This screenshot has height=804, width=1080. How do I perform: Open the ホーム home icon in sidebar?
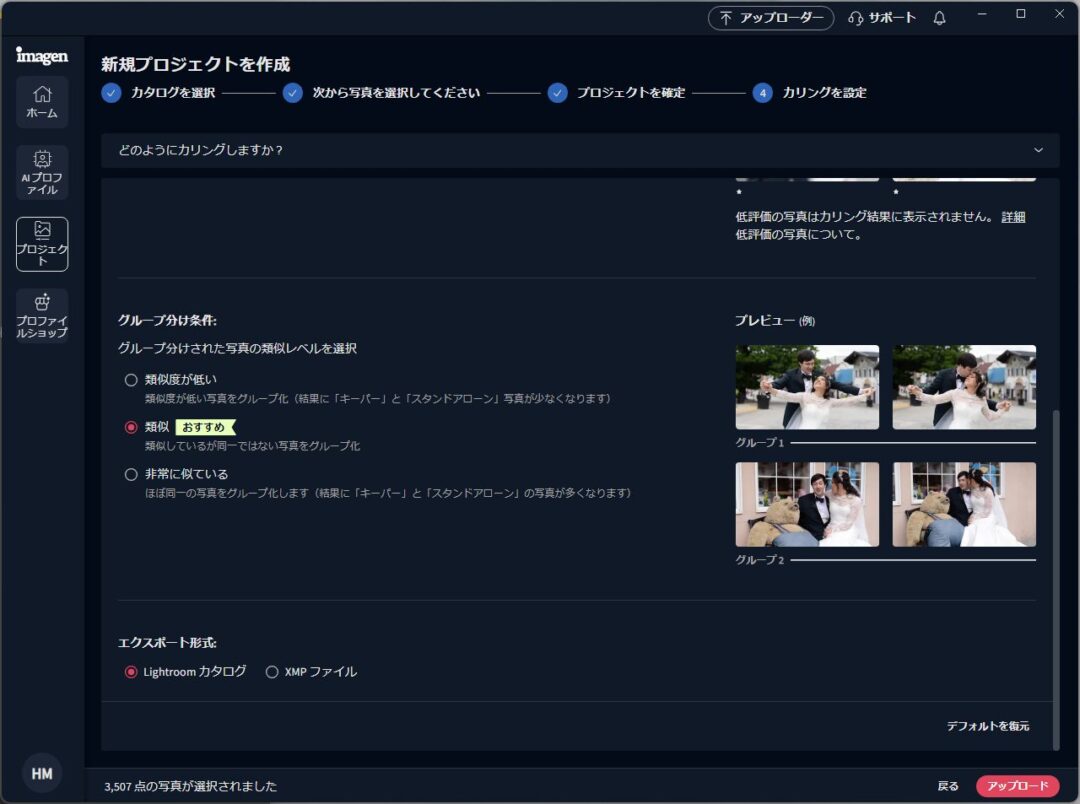click(42, 101)
